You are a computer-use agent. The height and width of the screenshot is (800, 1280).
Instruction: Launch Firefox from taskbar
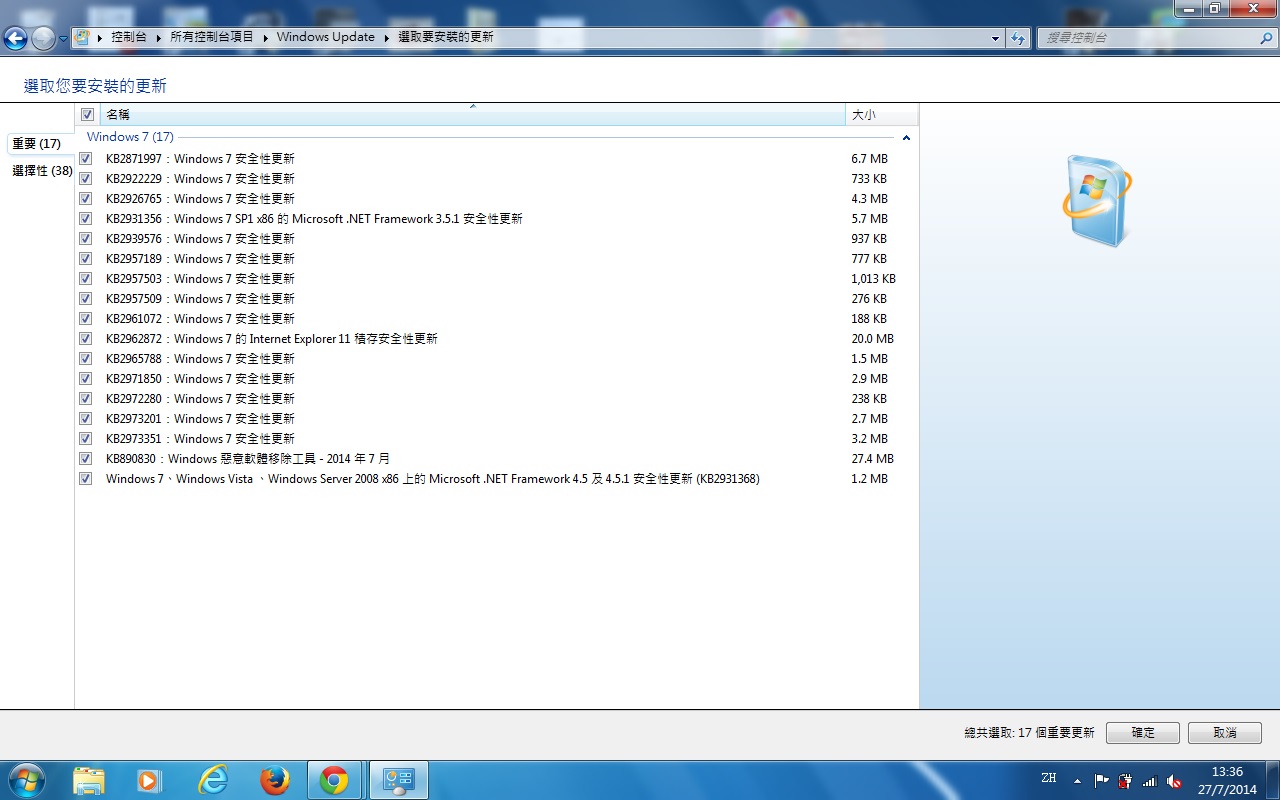coord(274,780)
